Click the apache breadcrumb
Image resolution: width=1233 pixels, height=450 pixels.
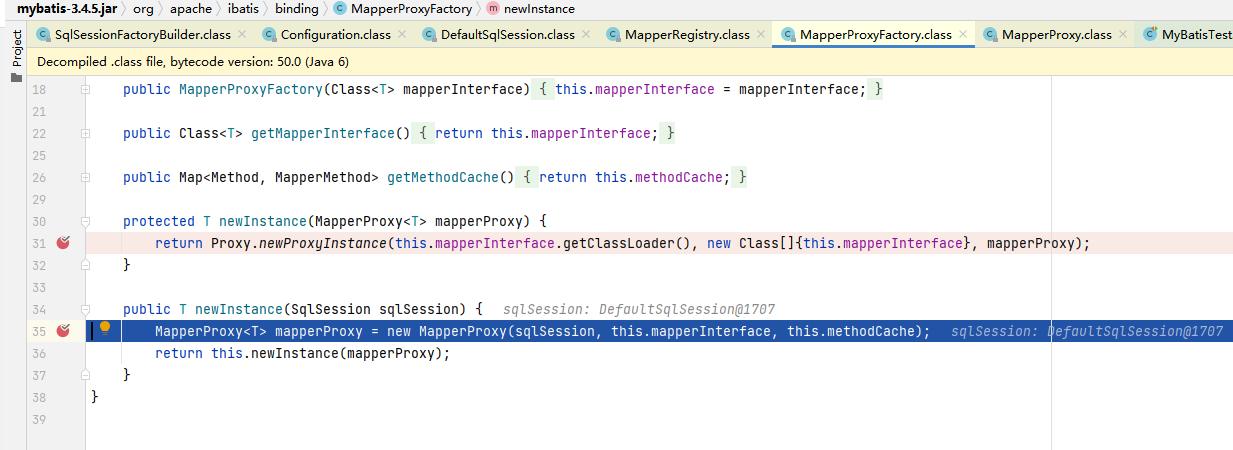coord(191,9)
